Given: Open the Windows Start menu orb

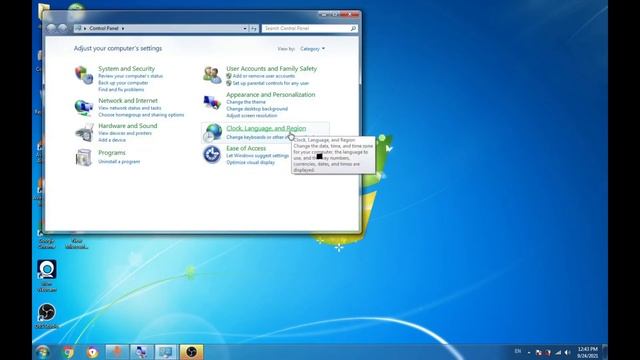Looking at the screenshot, I should (x=42, y=352).
